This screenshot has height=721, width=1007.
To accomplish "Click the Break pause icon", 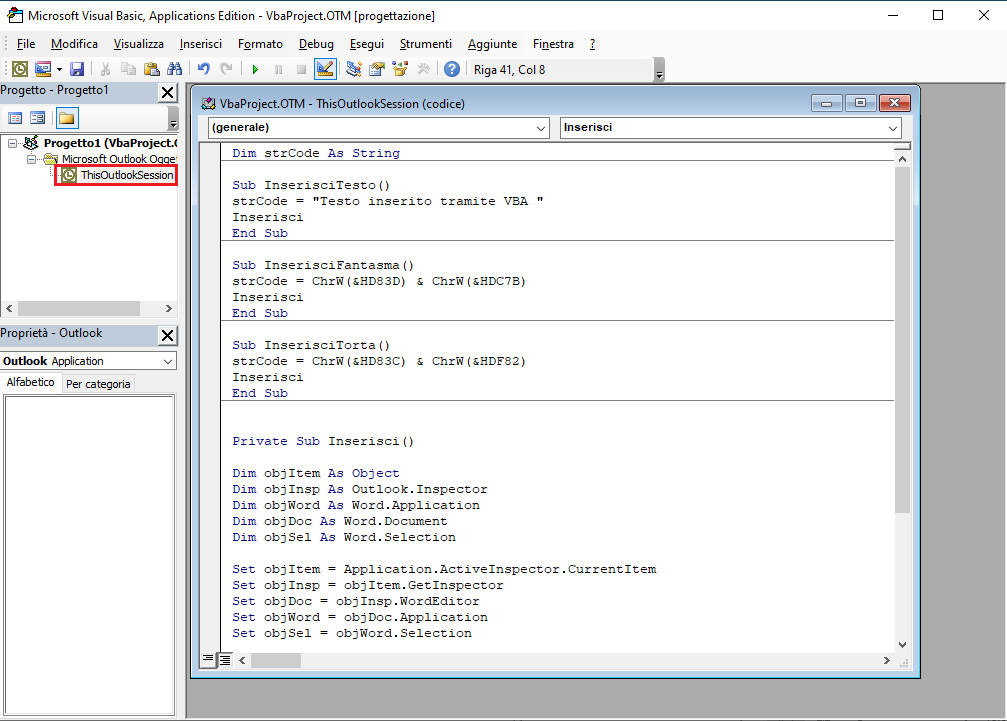I will pos(278,69).
